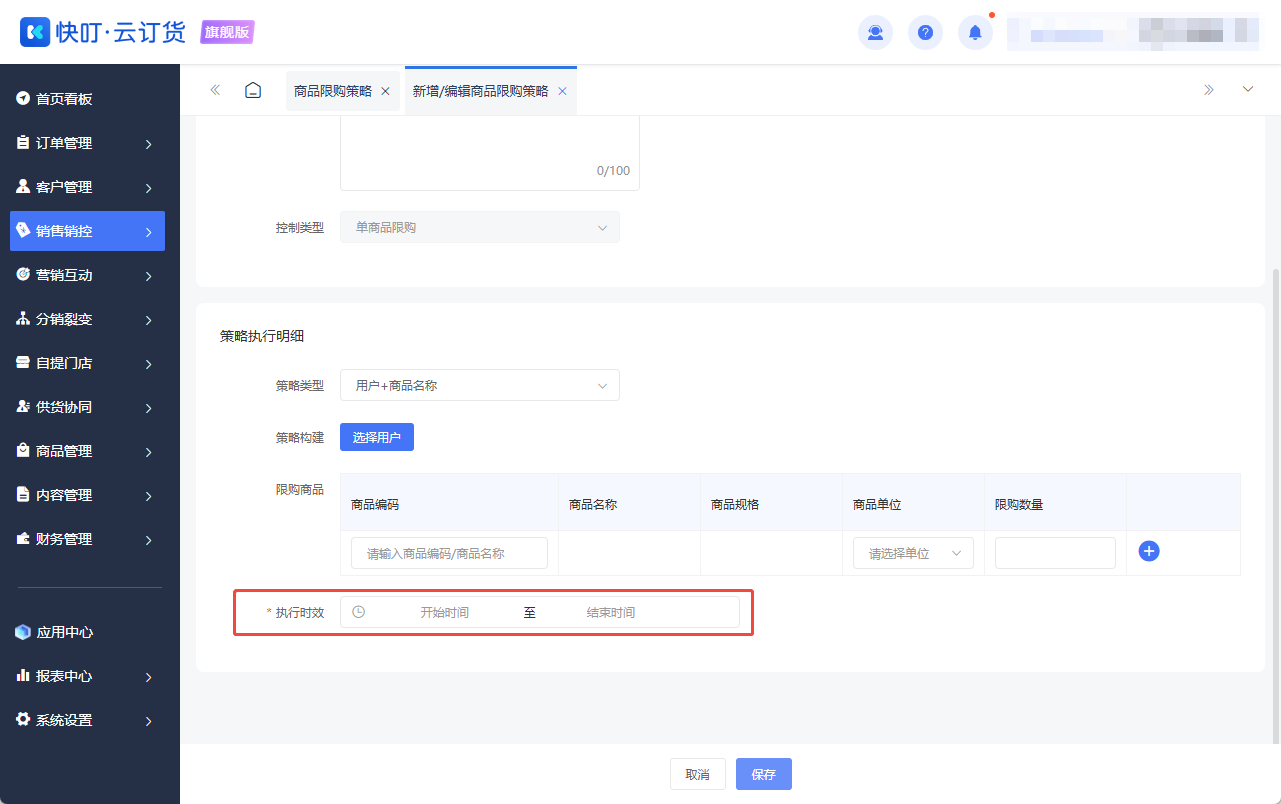
Task: Expand 系统设置 submenu chevron
Action: (x=148, y=721)
